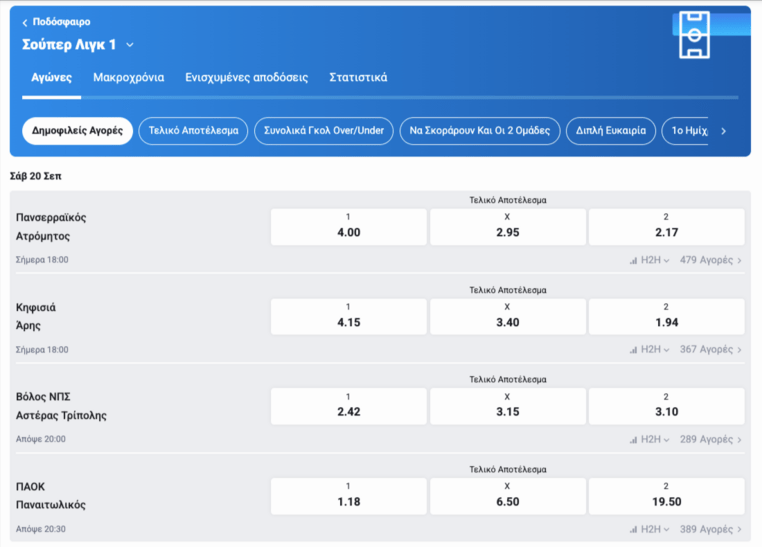The image size is (762, 547).
Task: Select the Δημοφιλείς Αγορές filter chip
Action: (x=77, y=131)
